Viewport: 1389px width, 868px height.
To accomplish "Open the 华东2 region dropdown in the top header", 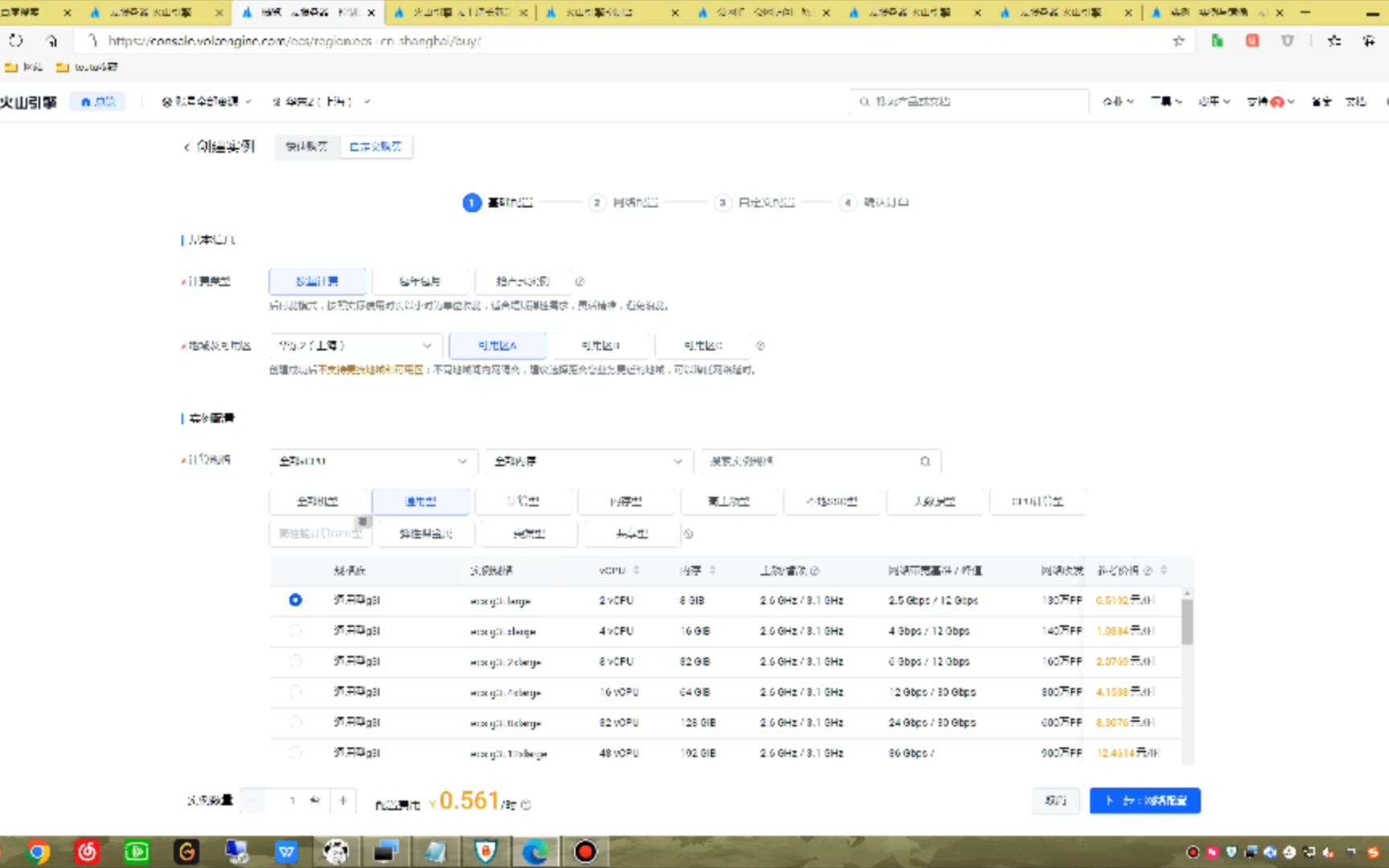I will click(321, 101).
